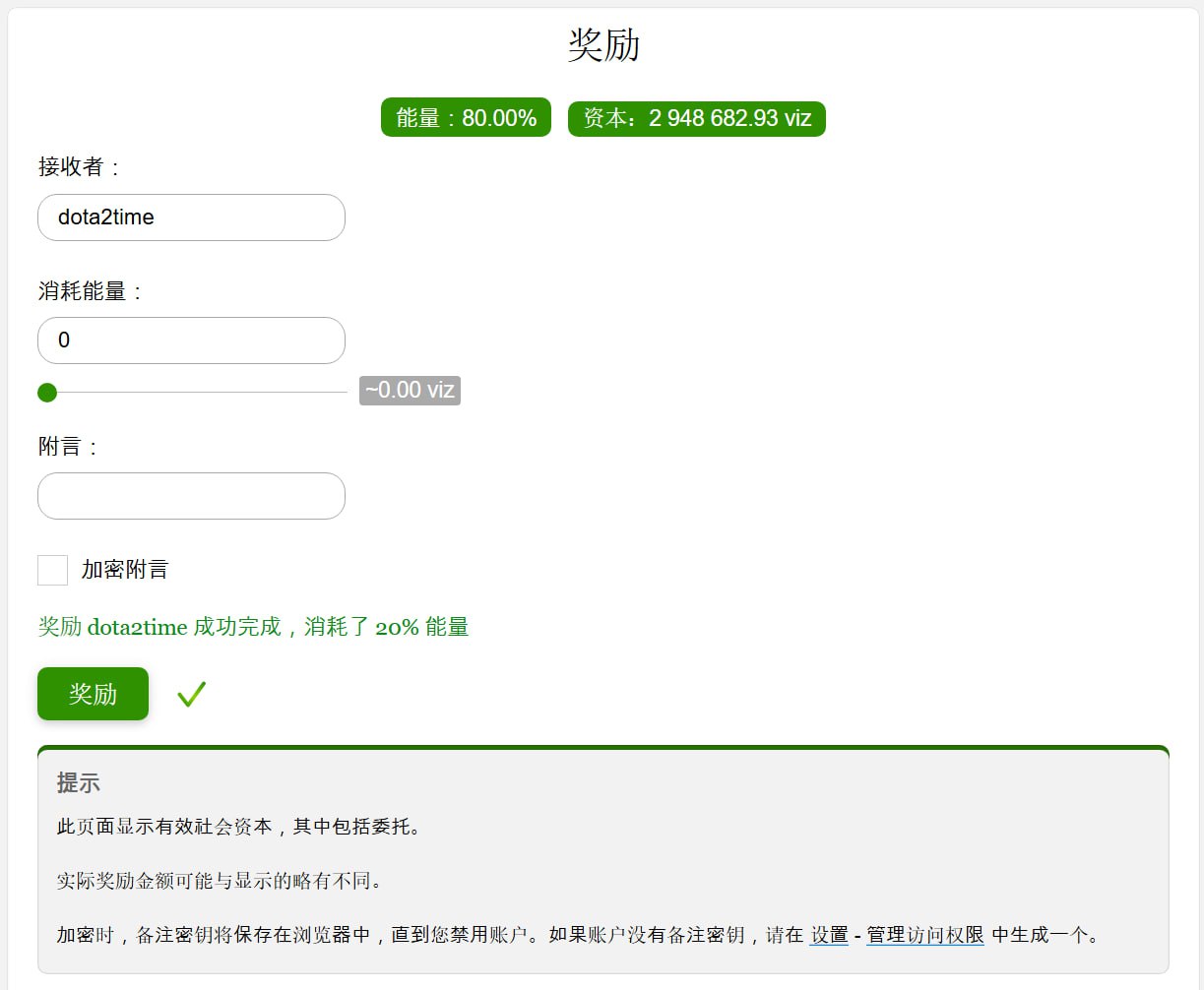1204x990 pixels.
Task: Click the 加密附言 checkbox label text
Action: pyautogui.click(x=124, y=570)
